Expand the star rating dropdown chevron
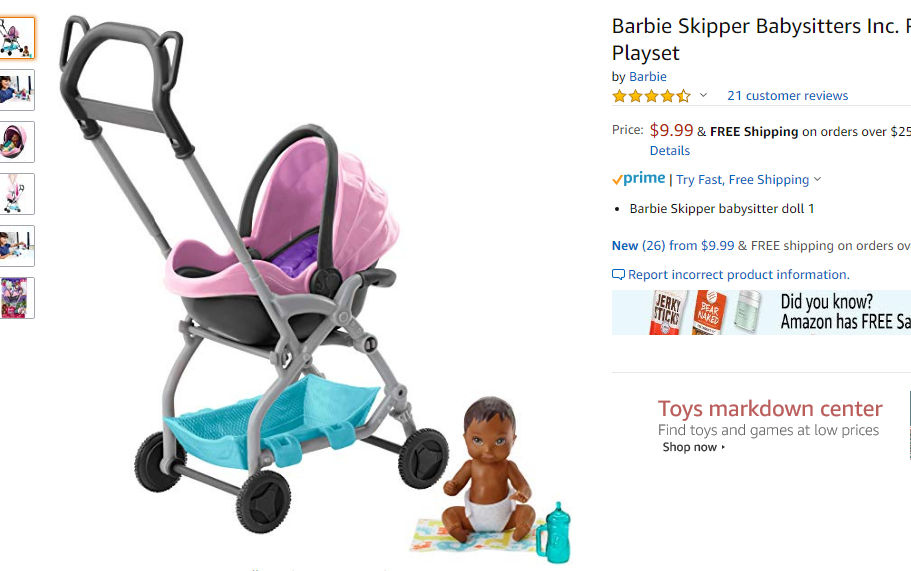Image resolution: width=911 pixels, height=571 pixels. point(703,95)
